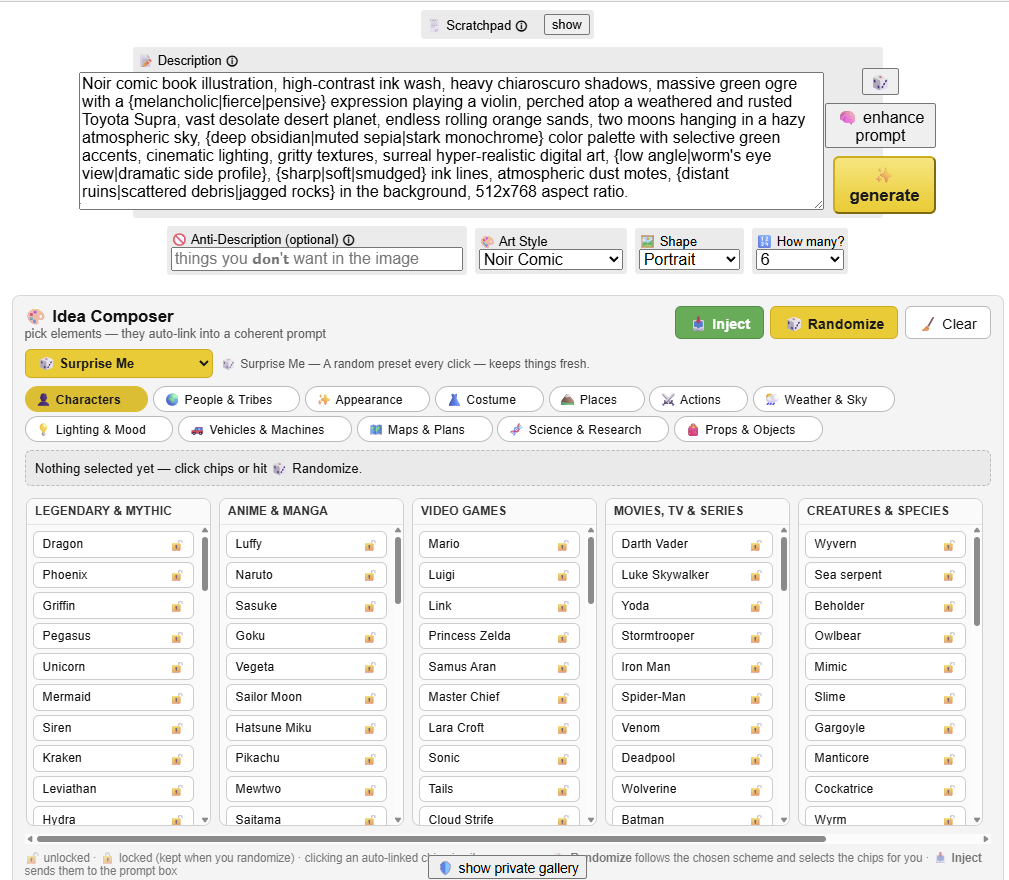The width and height of the screenshot is (1009, 880).
Task: Click show private gallery button
Action: pos(508,868)
